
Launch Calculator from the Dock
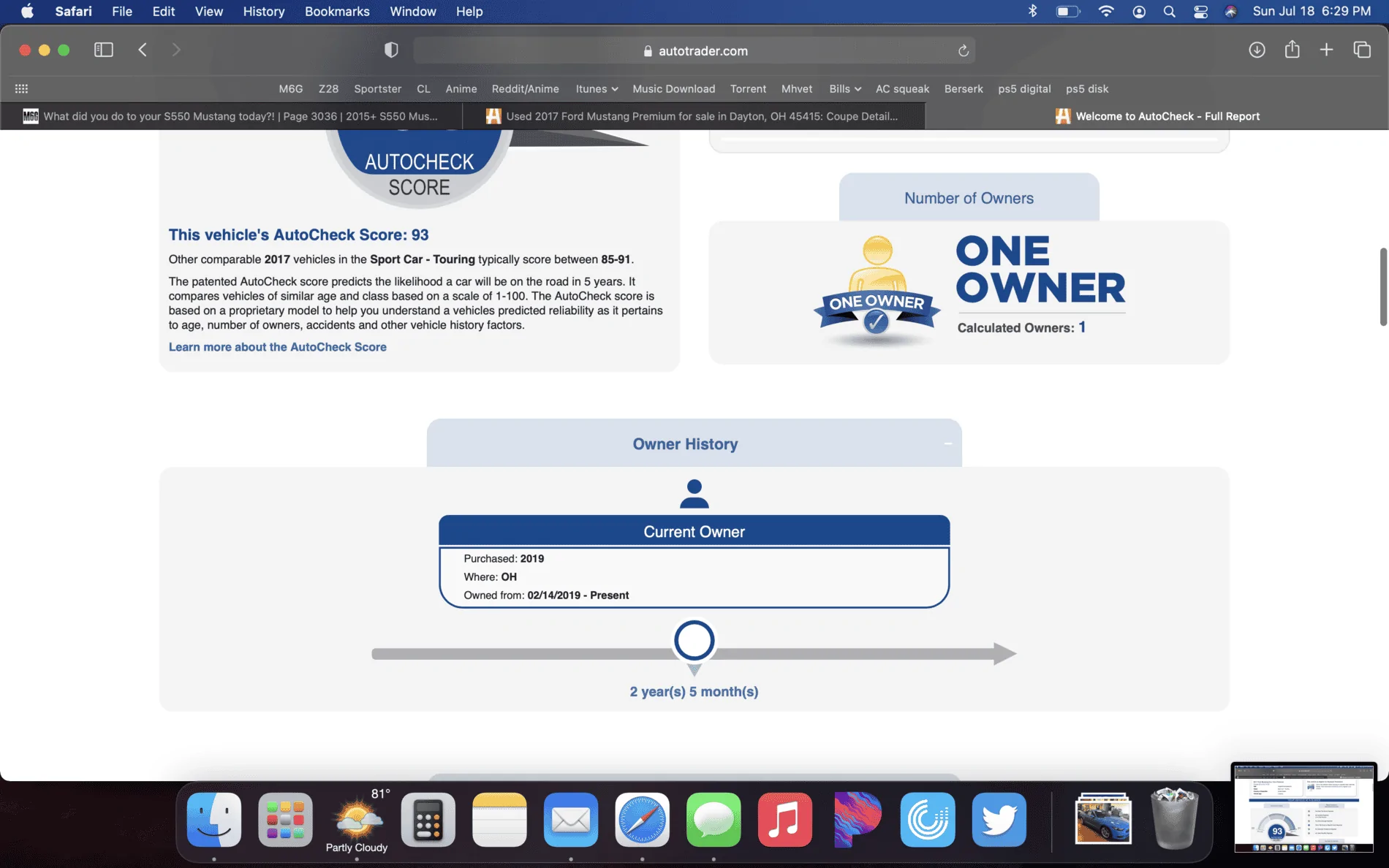click(428, 819)
